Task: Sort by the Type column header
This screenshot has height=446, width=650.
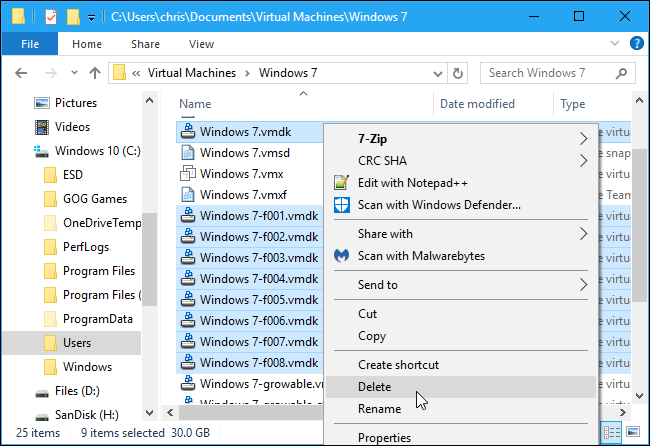Action: coord(572,104)
